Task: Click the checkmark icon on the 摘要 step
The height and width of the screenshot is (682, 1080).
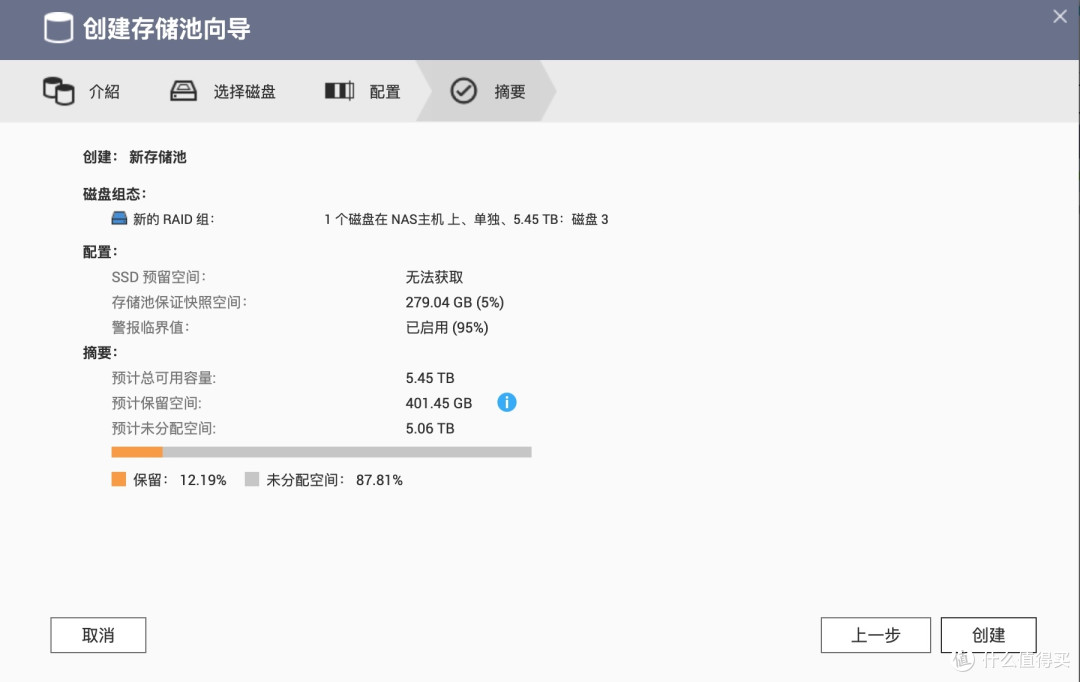Action: (x=464, y=90)
